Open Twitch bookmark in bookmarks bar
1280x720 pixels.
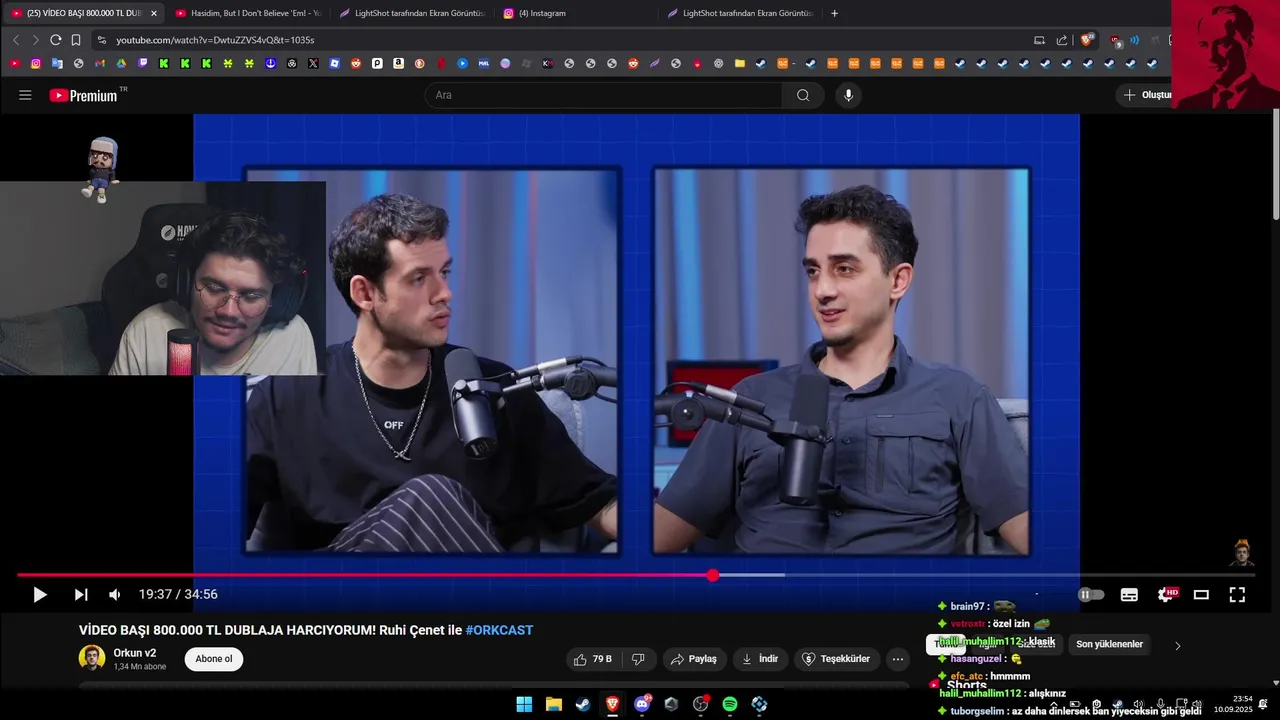pyautogui.click(x=143, y=63)
